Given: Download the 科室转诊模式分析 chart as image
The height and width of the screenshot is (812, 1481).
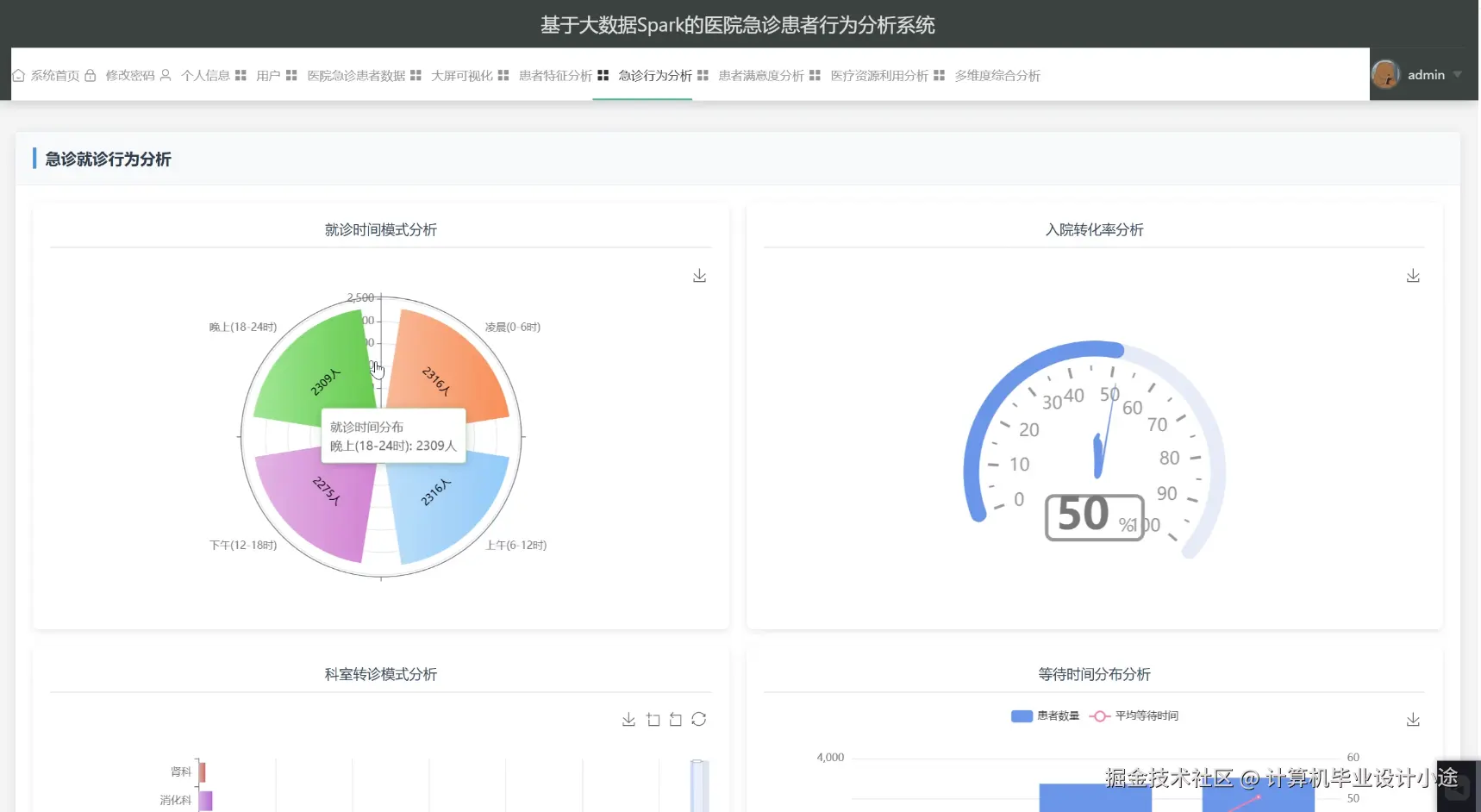Looking at the screenshot, I should tap(628, 719).
